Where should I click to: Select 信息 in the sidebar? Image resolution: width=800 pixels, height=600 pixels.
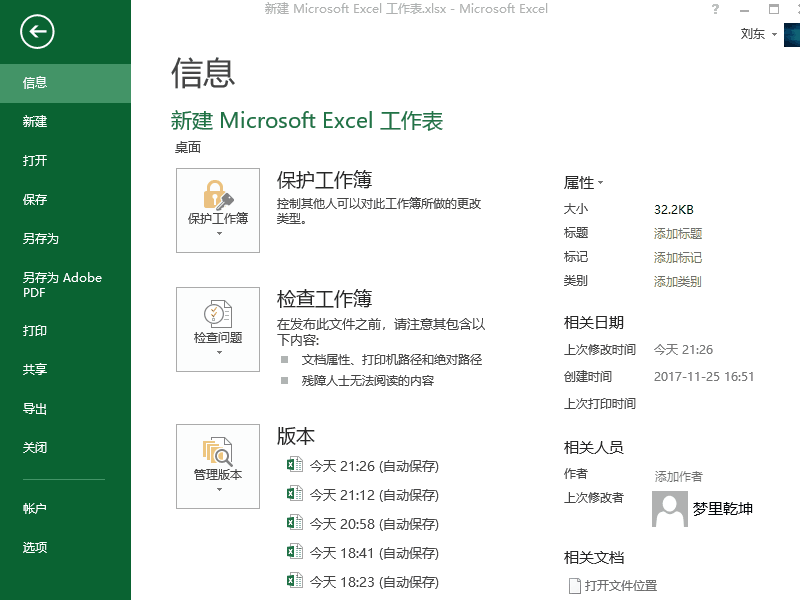click(x=65, y=83)
